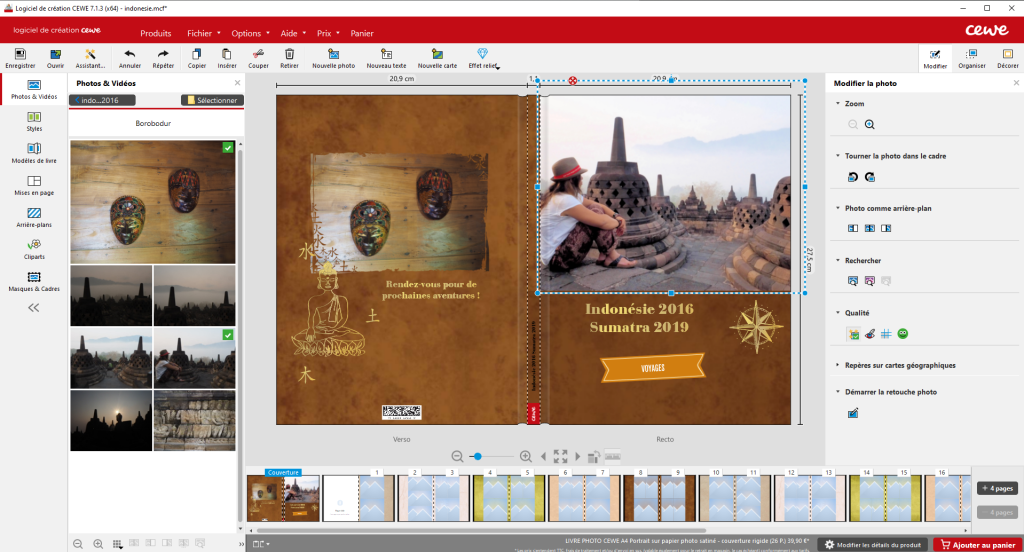Switch to Décorer mode

coord(1008,57)
